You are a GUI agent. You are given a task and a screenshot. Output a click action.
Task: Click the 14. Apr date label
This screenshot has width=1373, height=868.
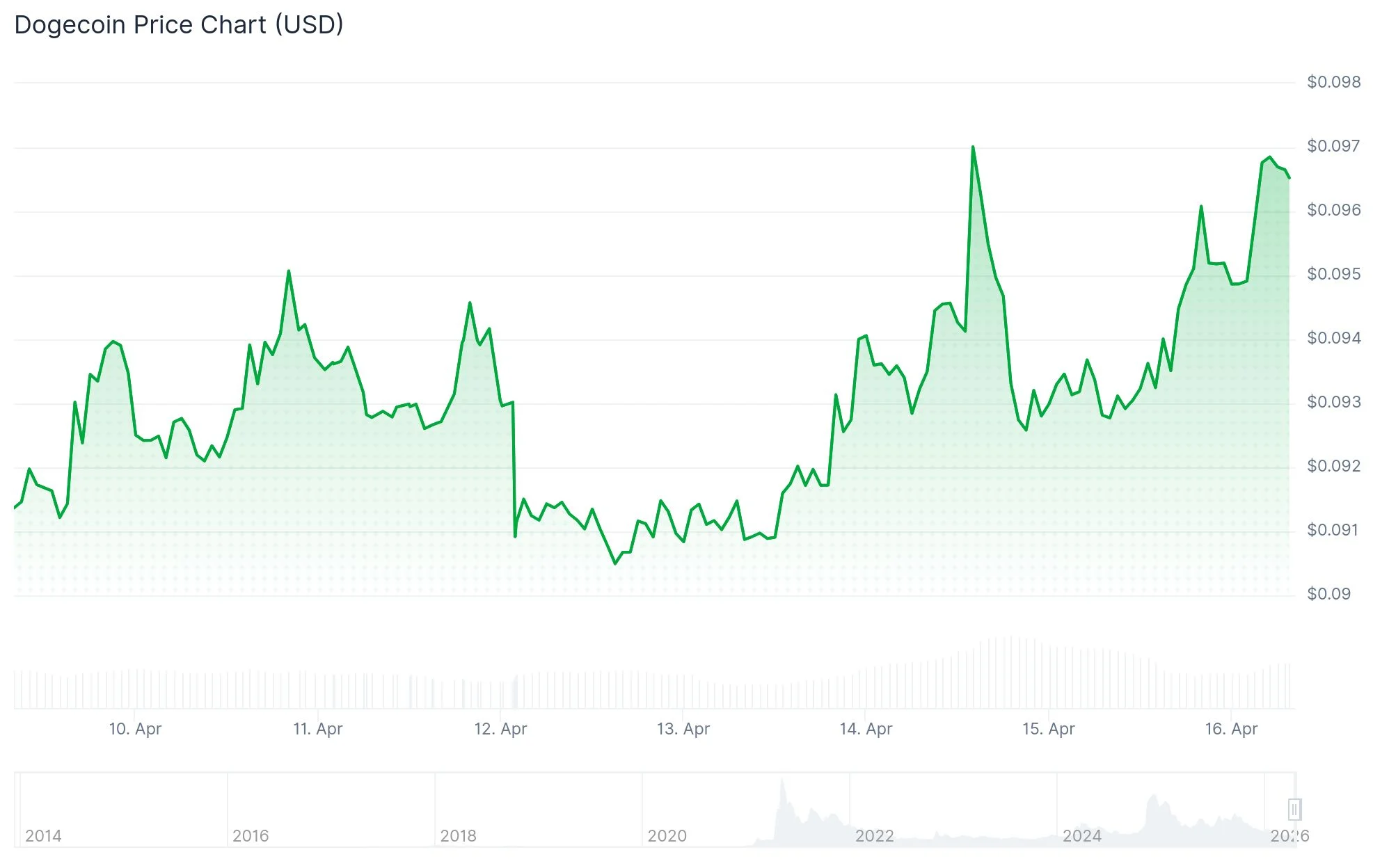click(x=866, y=729)
